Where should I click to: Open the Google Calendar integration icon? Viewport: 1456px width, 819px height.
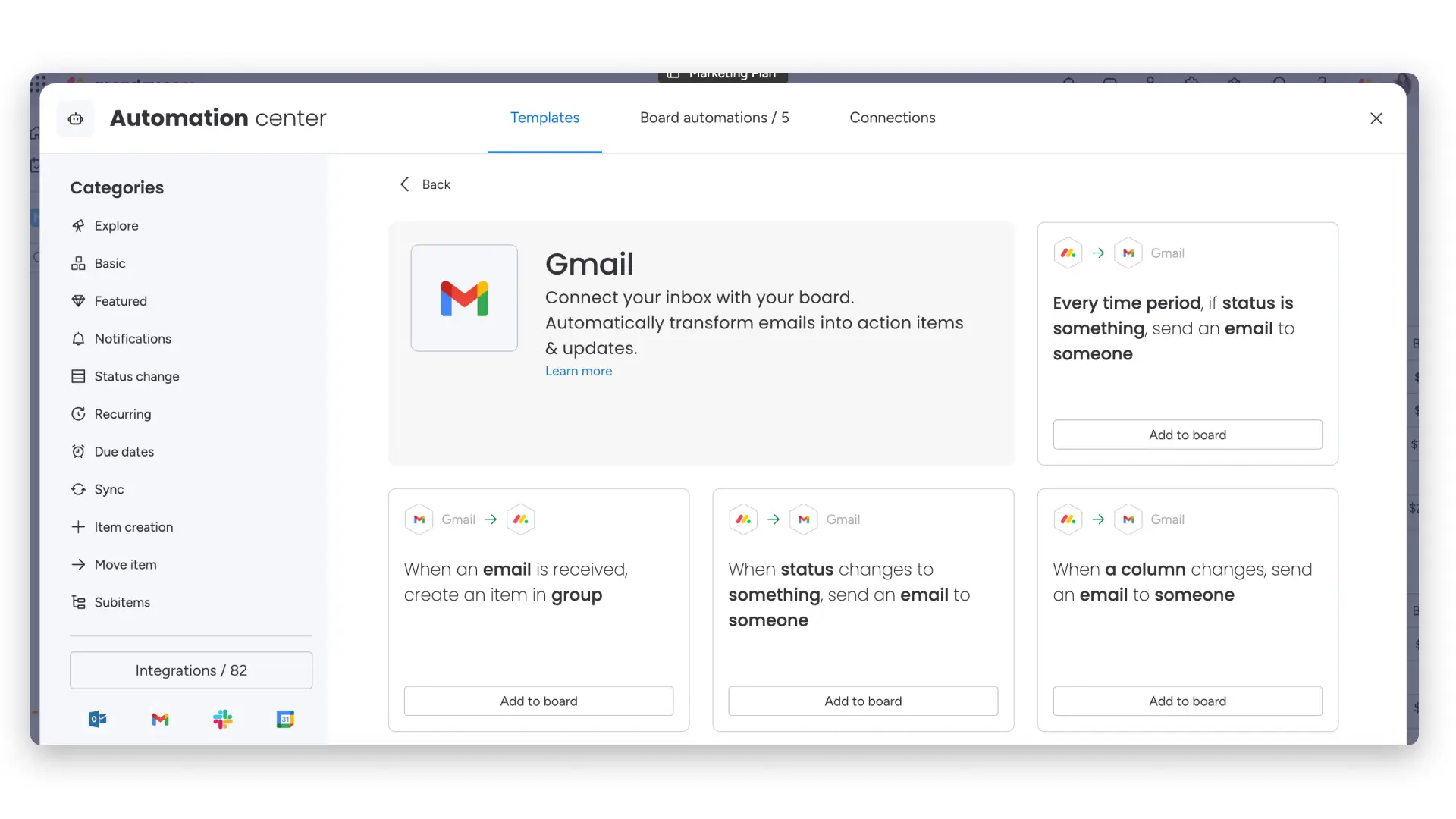[285, 719]
